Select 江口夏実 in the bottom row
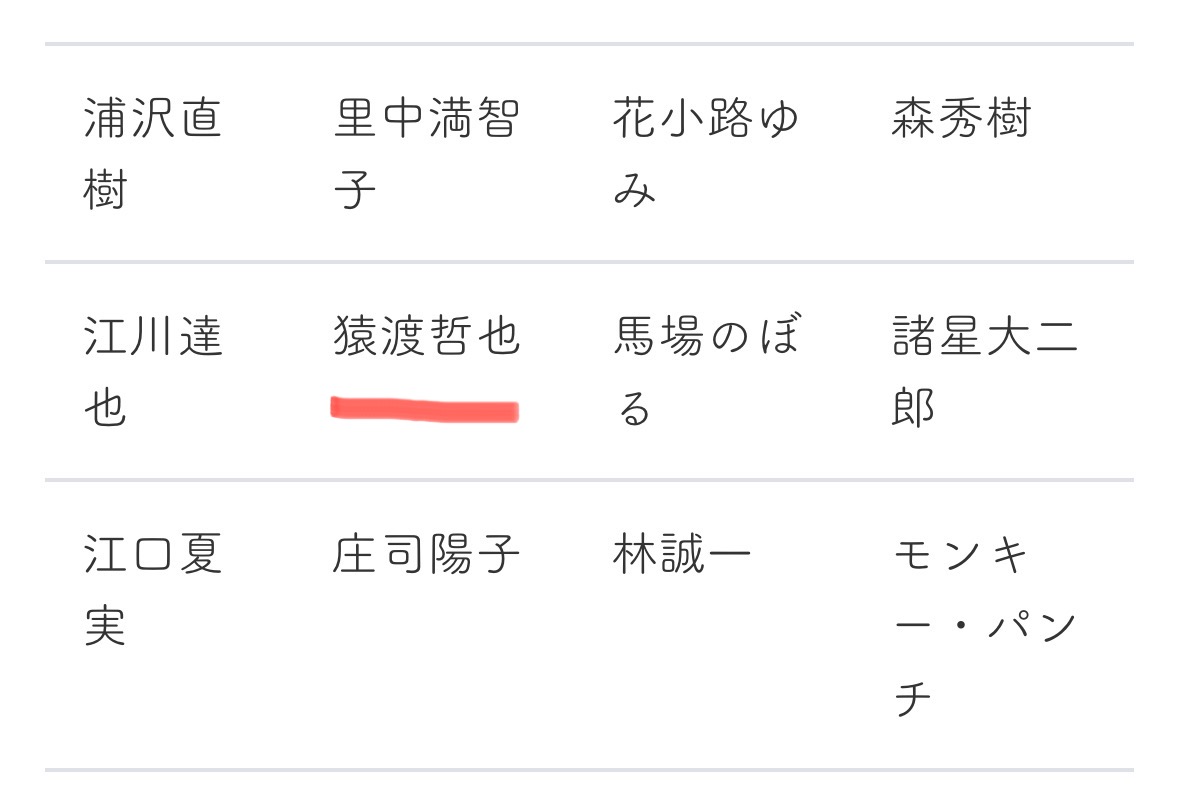 (x=152, y=589)
